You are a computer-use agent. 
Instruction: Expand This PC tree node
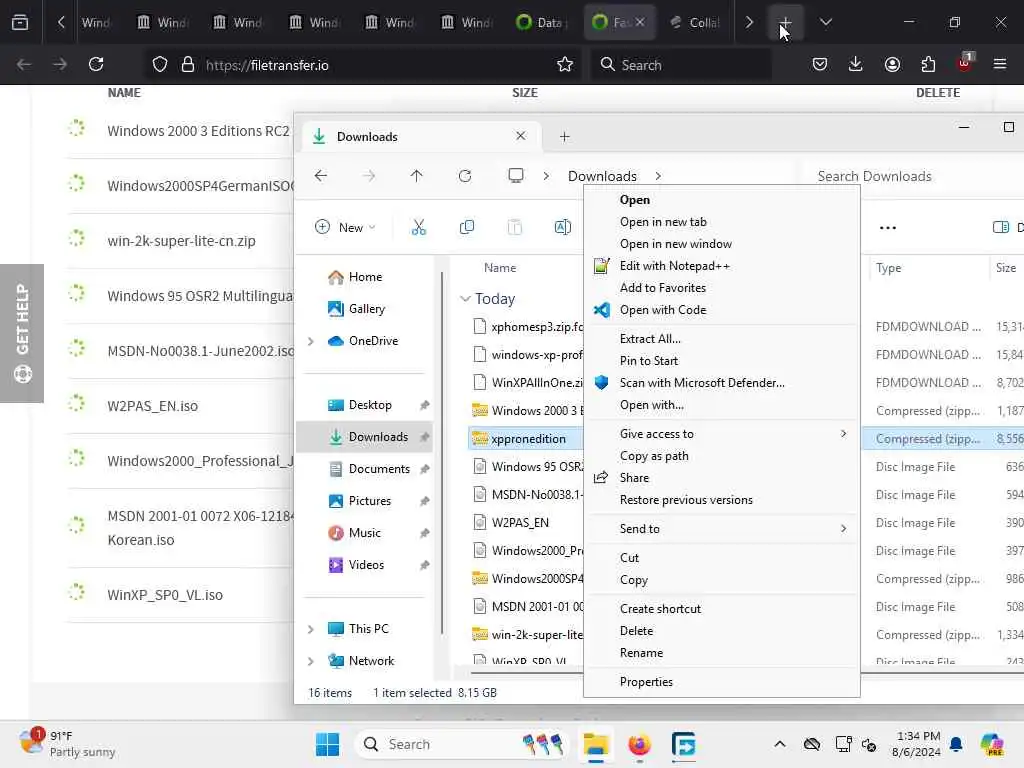point(311,629)
